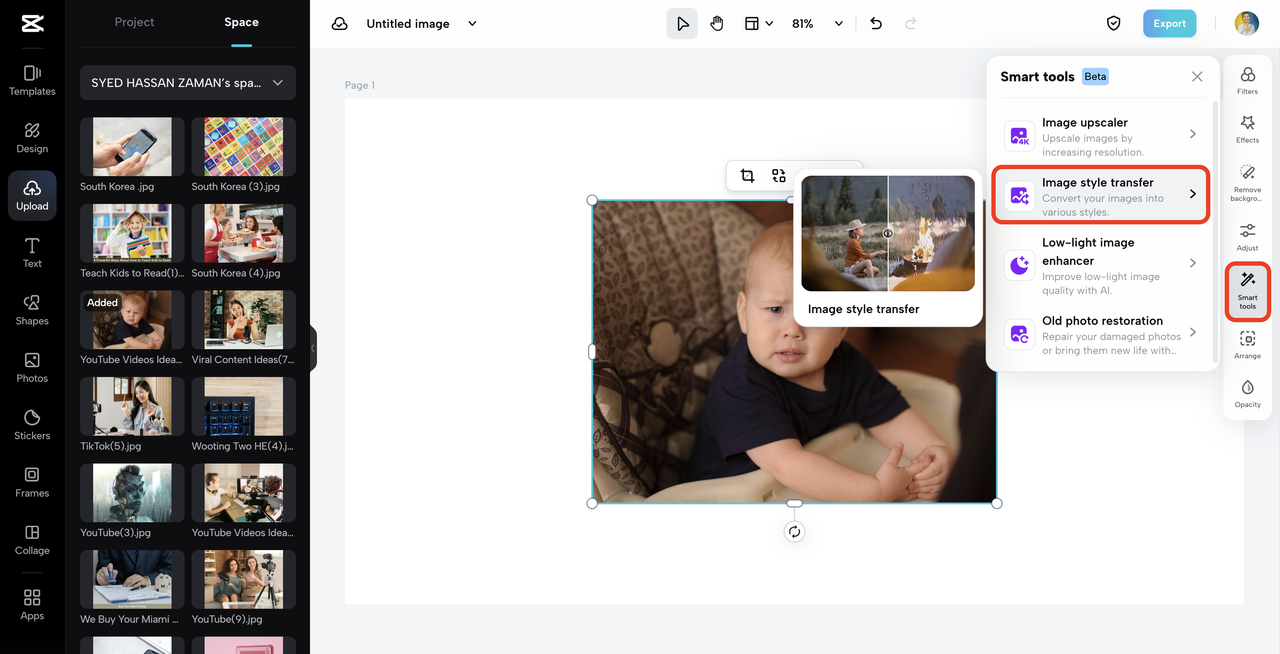Select South Korea .jpg thumbnail

(132, 147)
